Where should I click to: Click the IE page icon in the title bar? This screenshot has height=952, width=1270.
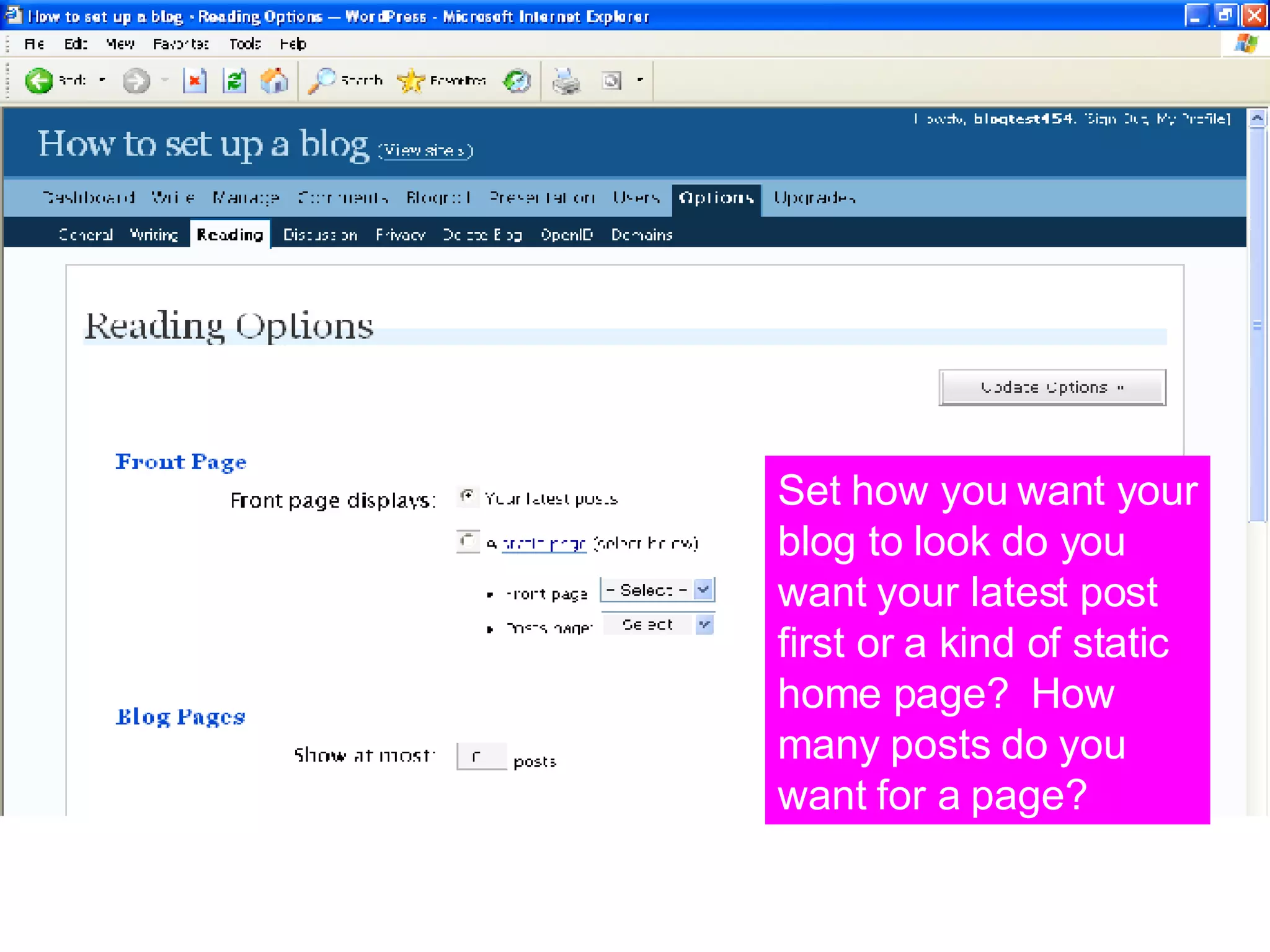click(x=14, y=15)
